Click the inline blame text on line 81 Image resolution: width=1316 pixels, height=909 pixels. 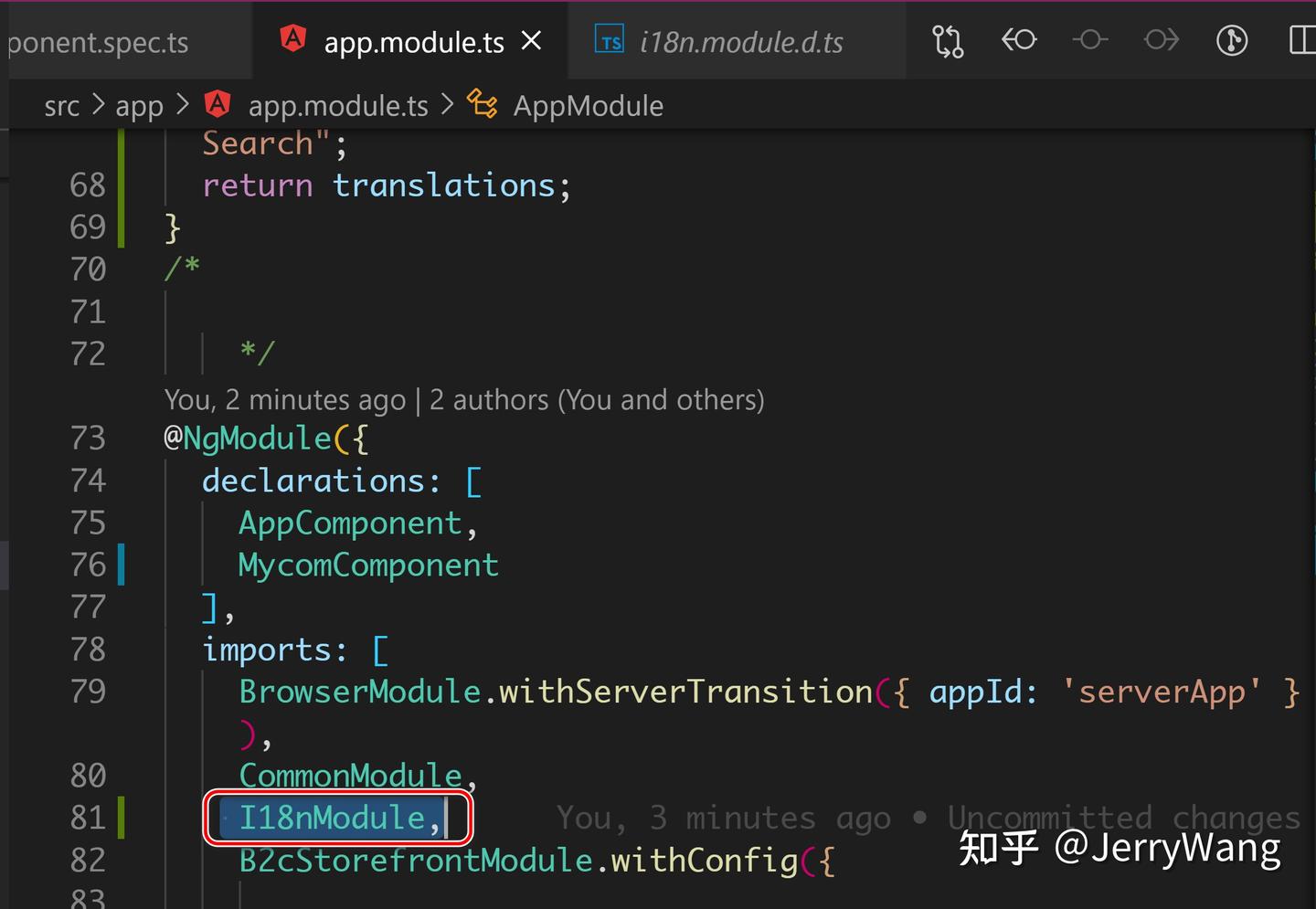click(x=928, y=818)
